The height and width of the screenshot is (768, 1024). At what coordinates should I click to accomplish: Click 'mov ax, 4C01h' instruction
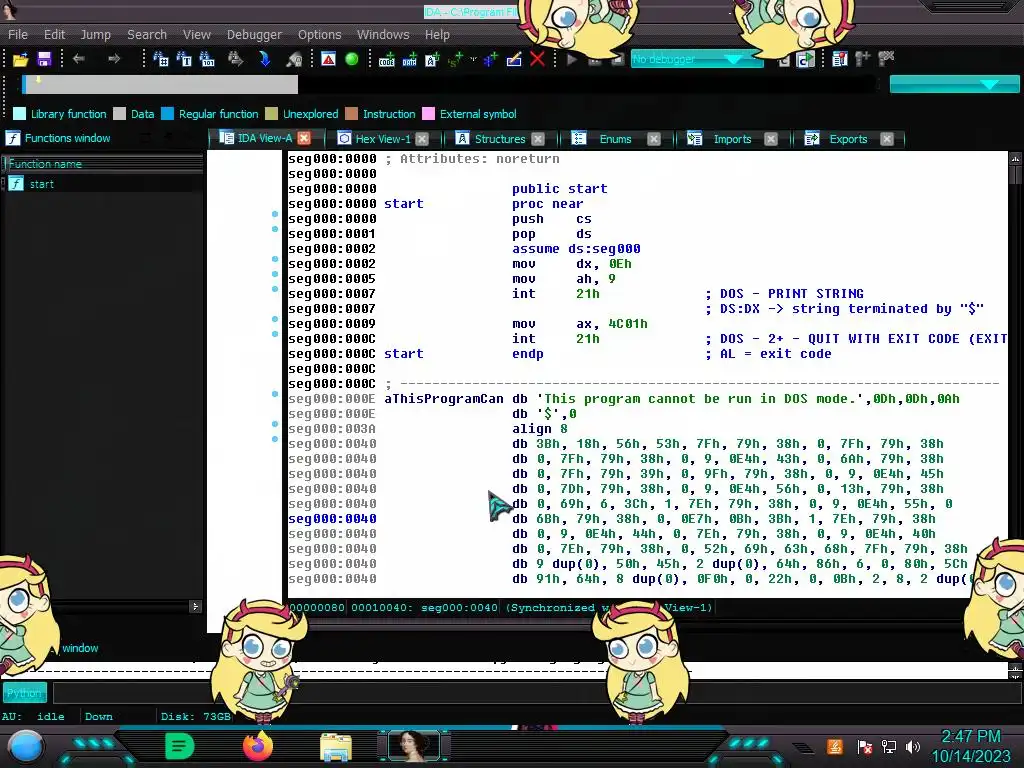click(x=579, y=324)
